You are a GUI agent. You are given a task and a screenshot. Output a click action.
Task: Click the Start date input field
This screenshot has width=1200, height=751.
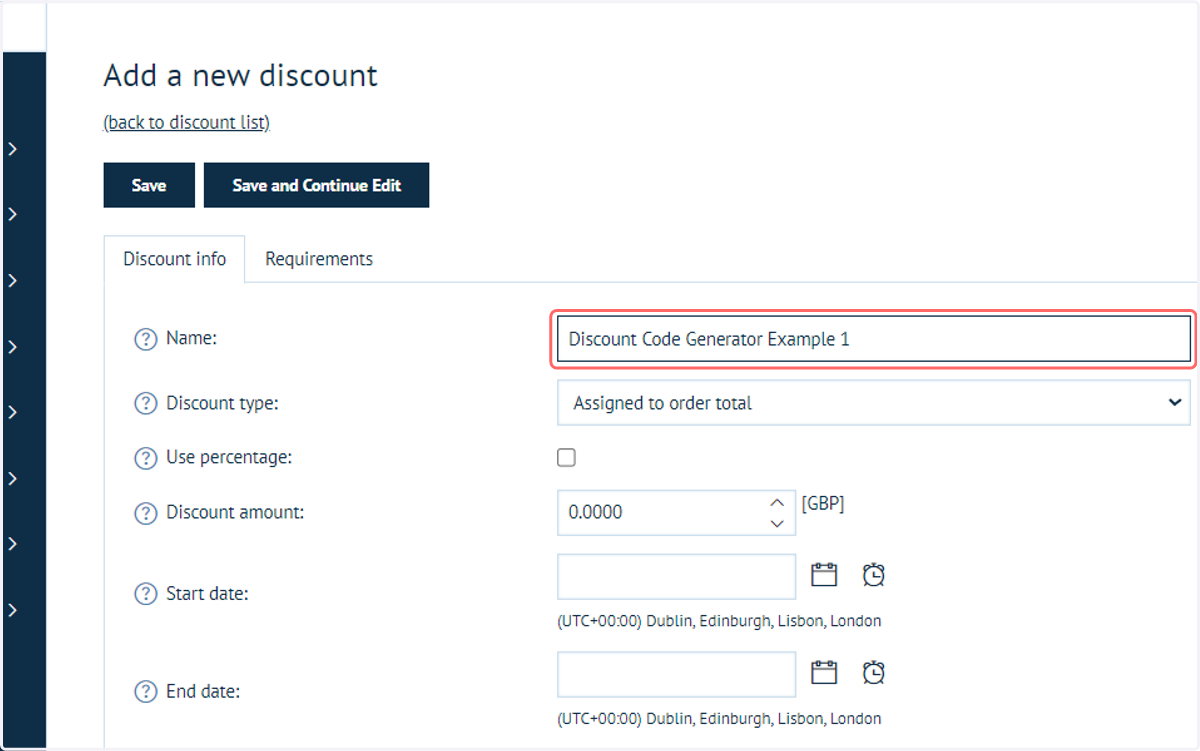click(x=676, y=577)
